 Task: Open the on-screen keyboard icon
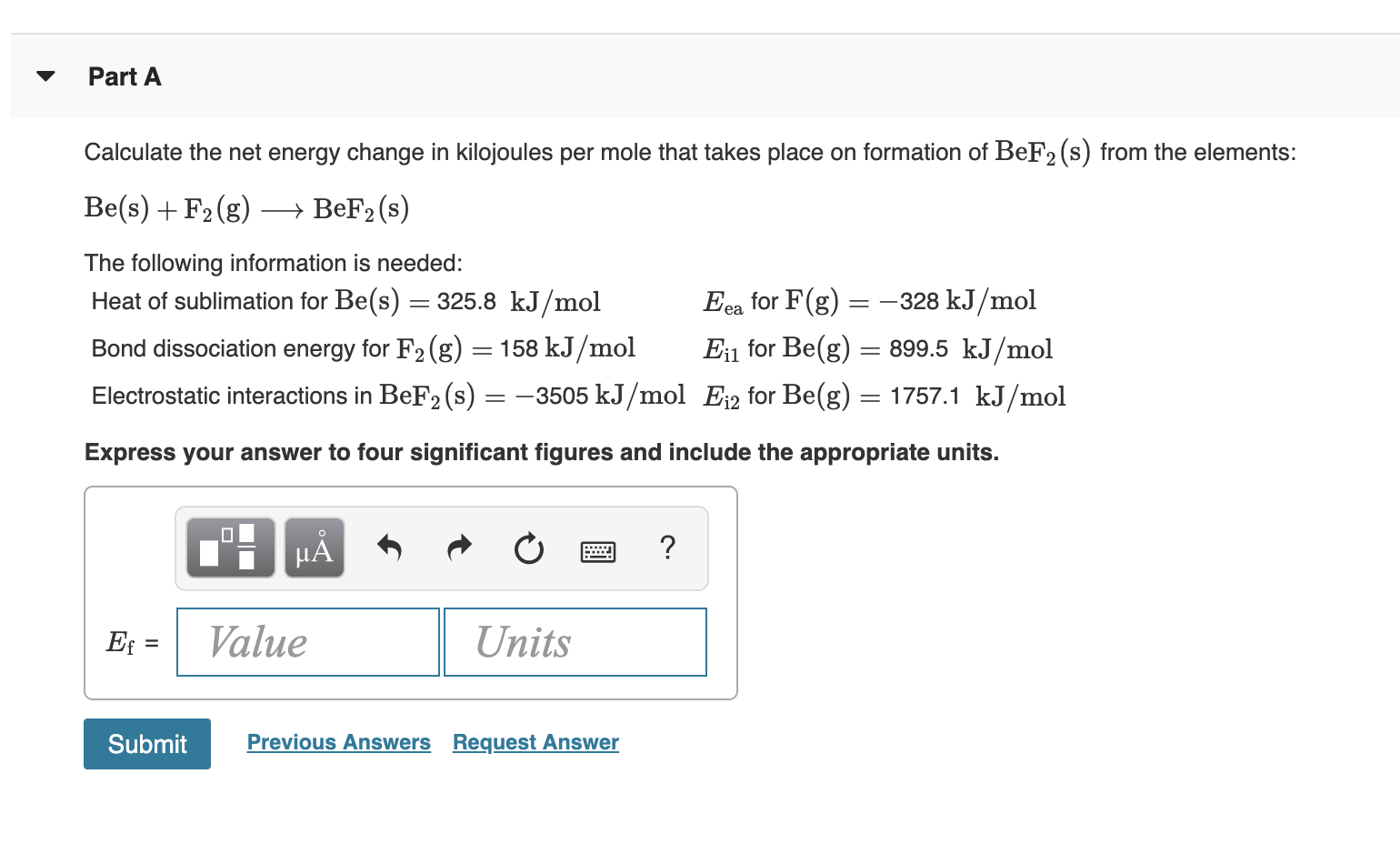click(597, 550)
